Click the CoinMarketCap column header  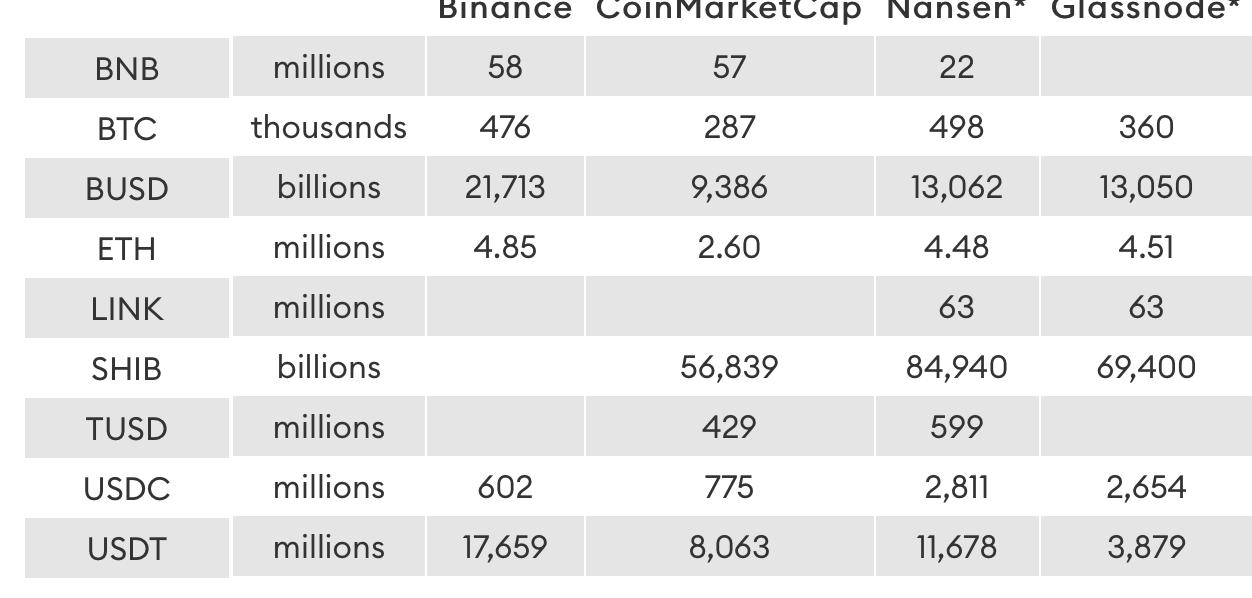[729, 10]
